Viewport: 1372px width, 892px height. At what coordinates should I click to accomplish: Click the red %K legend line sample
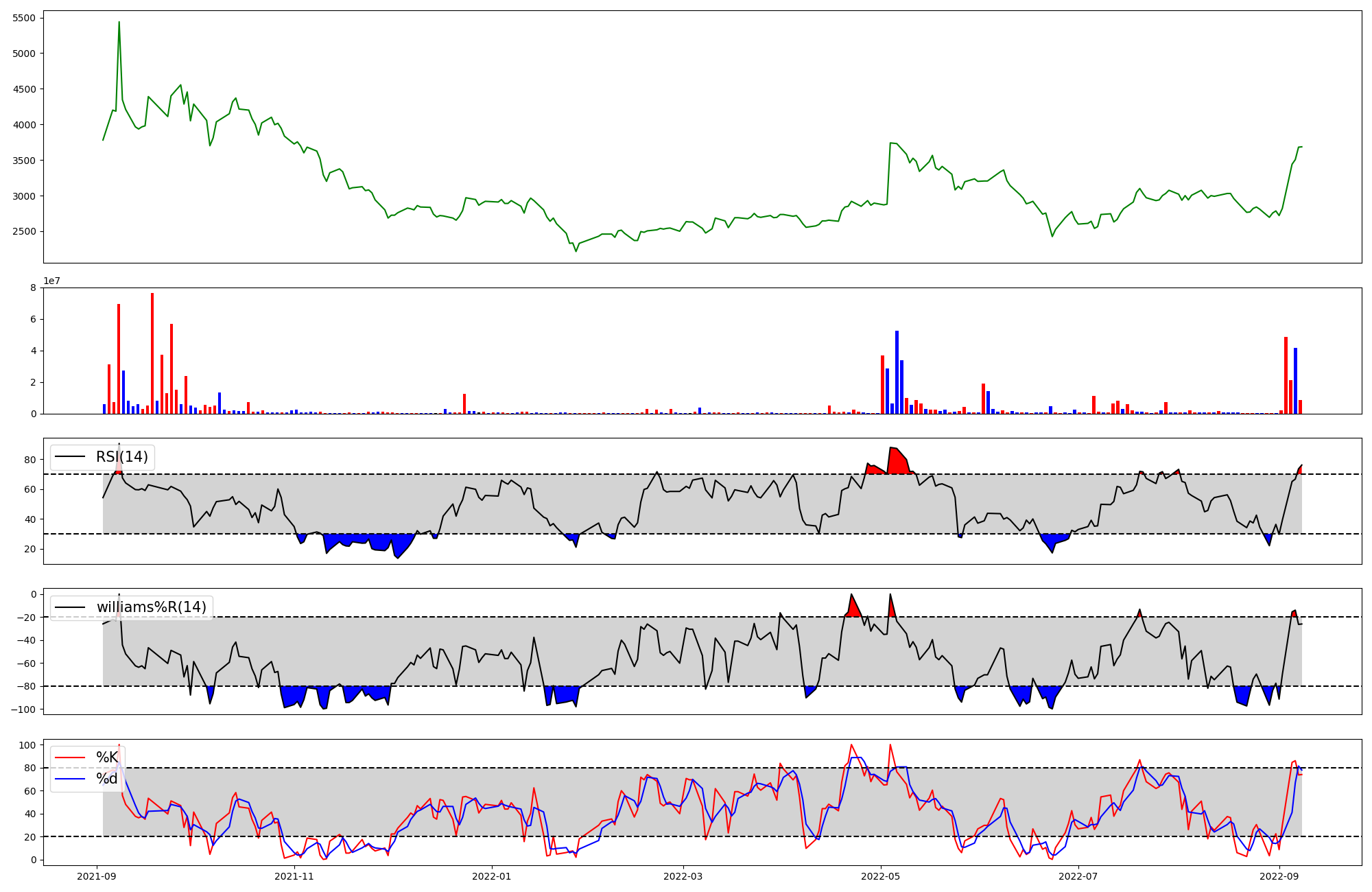coord(70,758)
